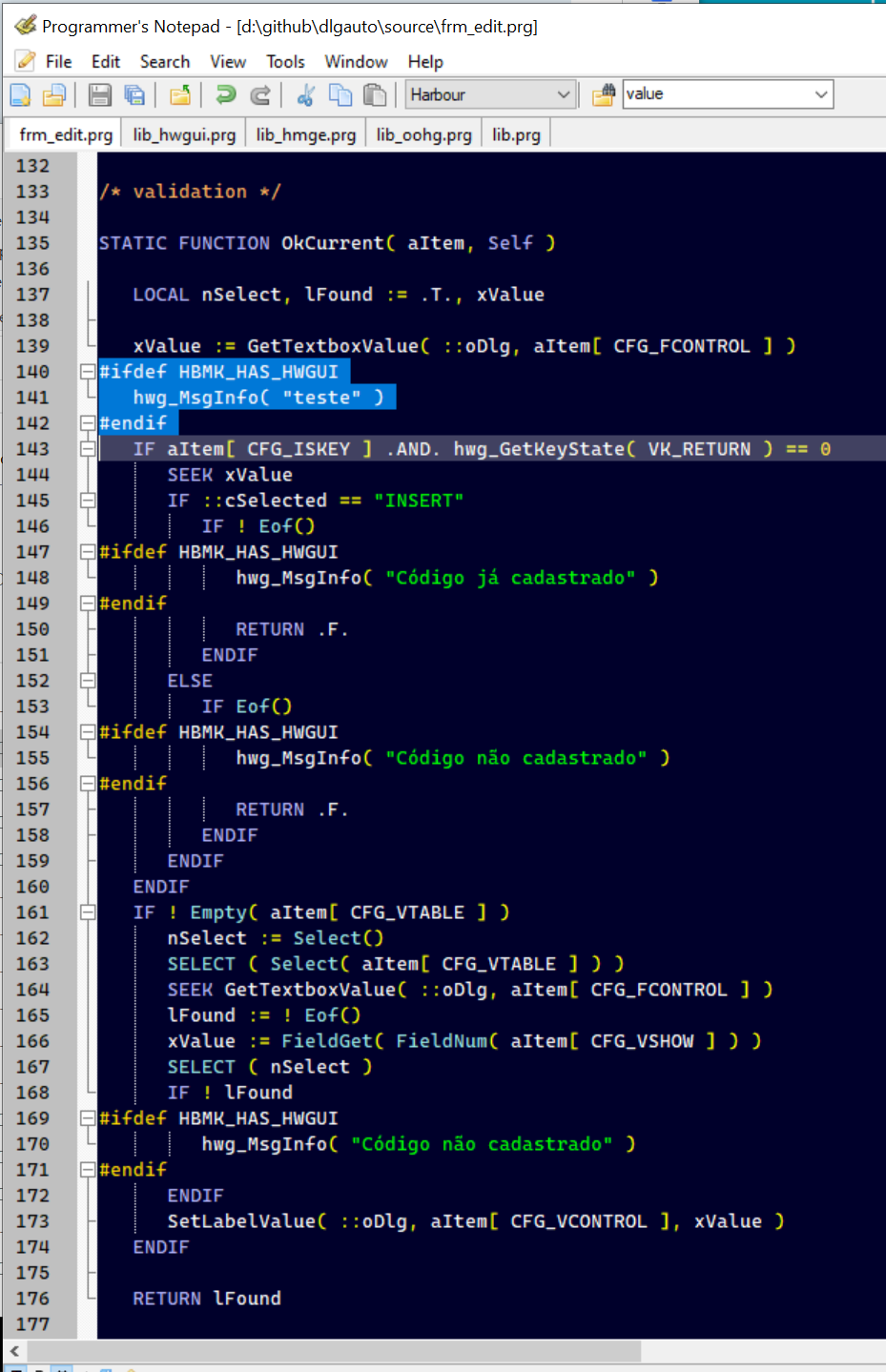Click the document icon beside File menu
Image resolution: width=886 pixels, height=1372 pixels.
(x=26, y=61)
